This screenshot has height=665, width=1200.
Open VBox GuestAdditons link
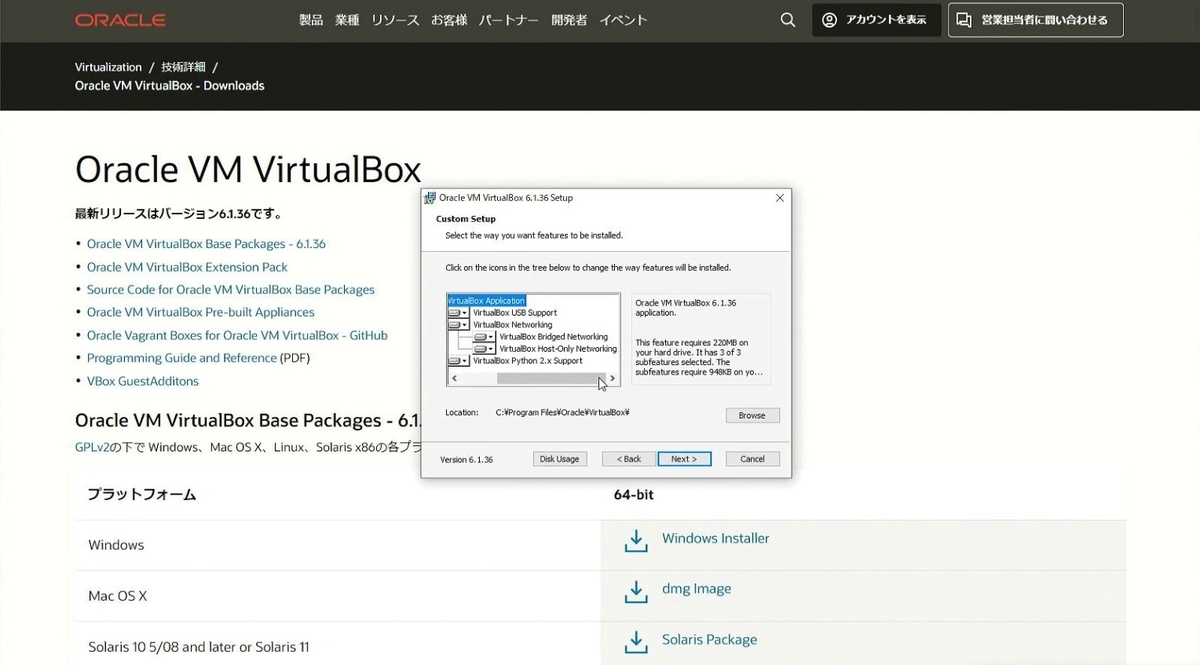[143, 381]
